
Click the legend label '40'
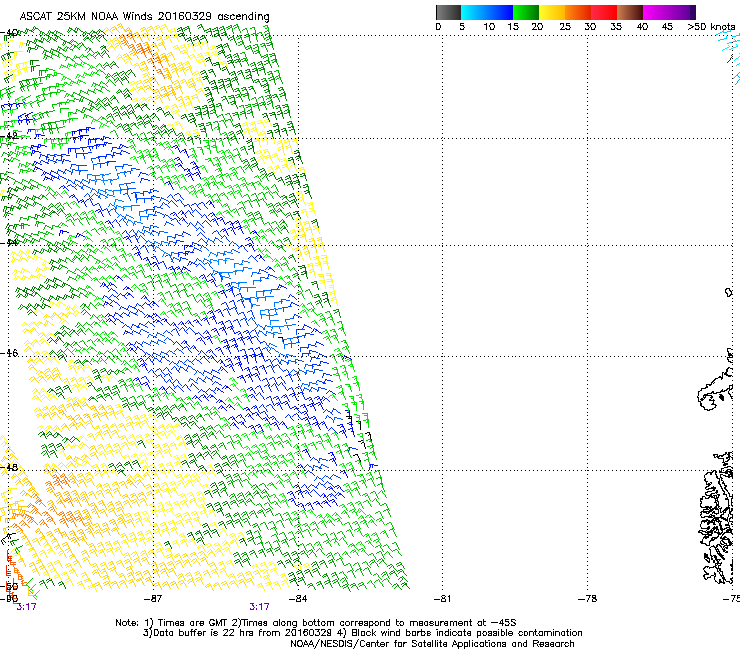(642, 26)
